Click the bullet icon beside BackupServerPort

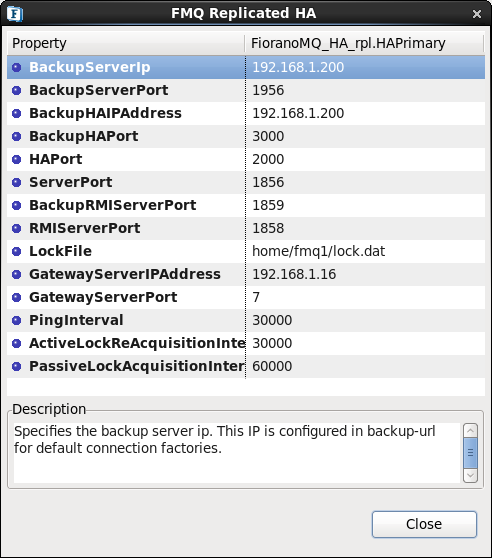click(17, 90)
